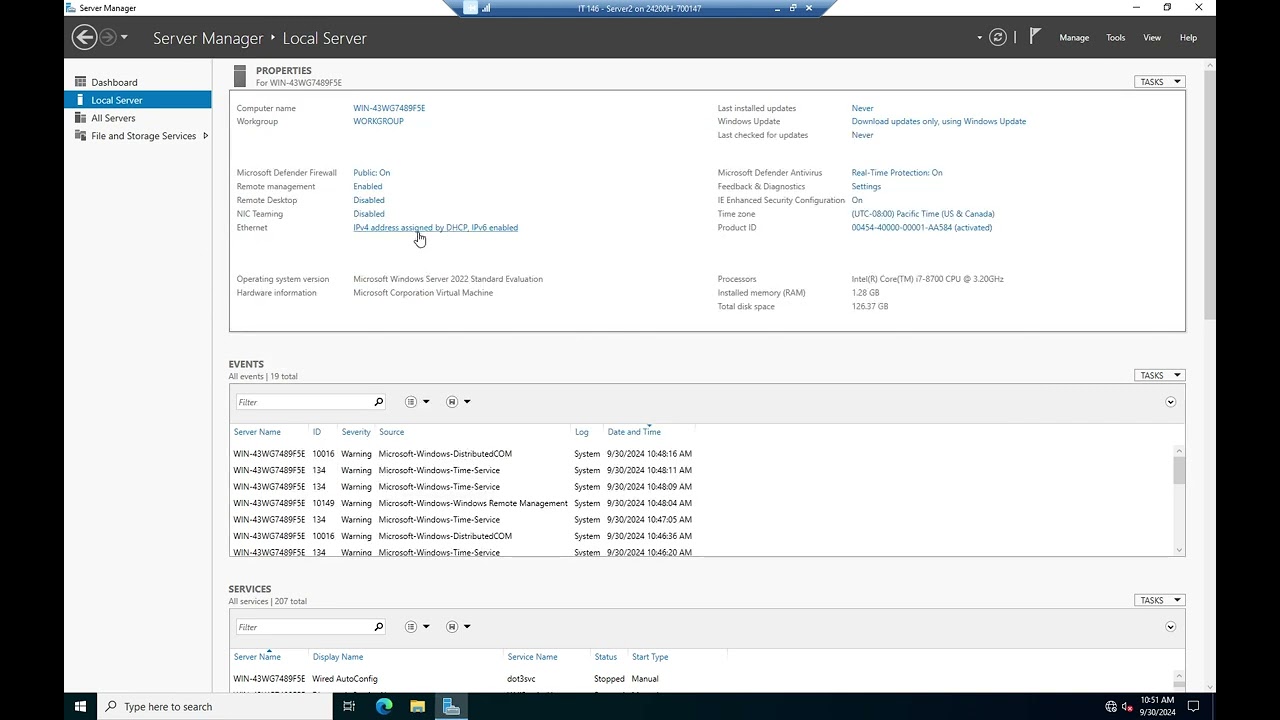The width and height of the screenshot is (1280, 720).
Task: Open the Properties TASKS dropdown
Action: (1160, 82)
